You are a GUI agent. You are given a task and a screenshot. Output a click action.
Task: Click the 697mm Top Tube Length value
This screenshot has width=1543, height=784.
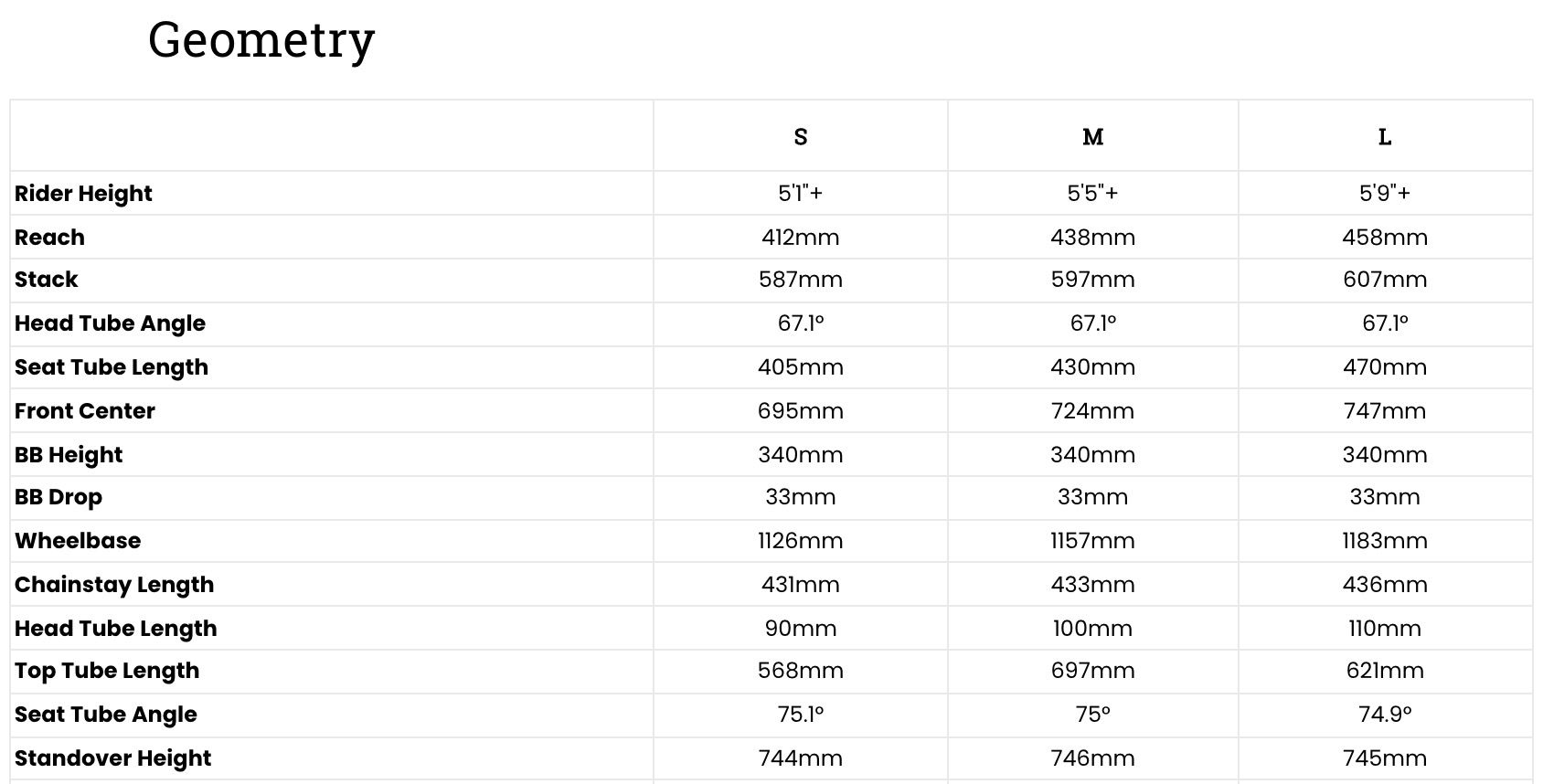click(x=1092, y=671)
